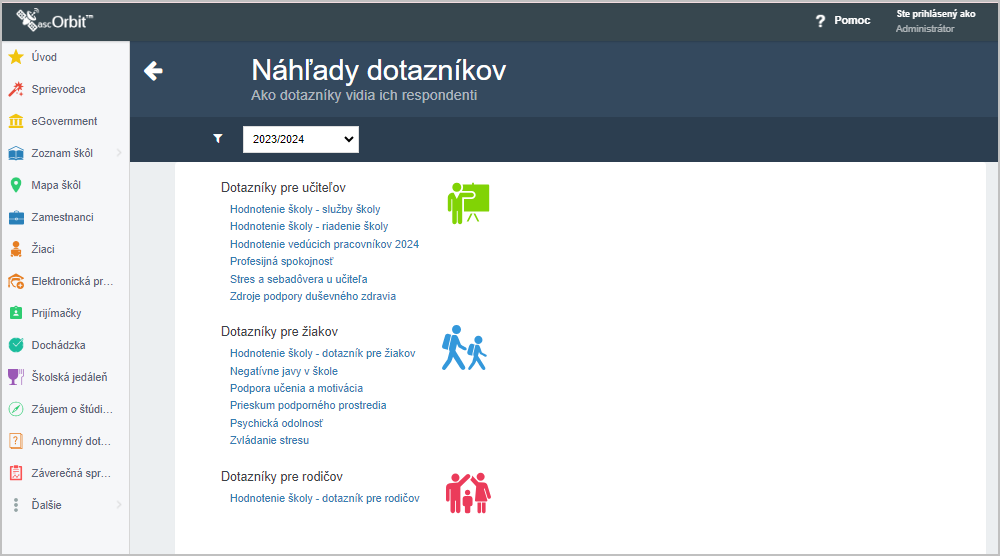
Task: Click the compass Záujem o štúdium icon
Action: pyautogui.click(x=16, y=409)
